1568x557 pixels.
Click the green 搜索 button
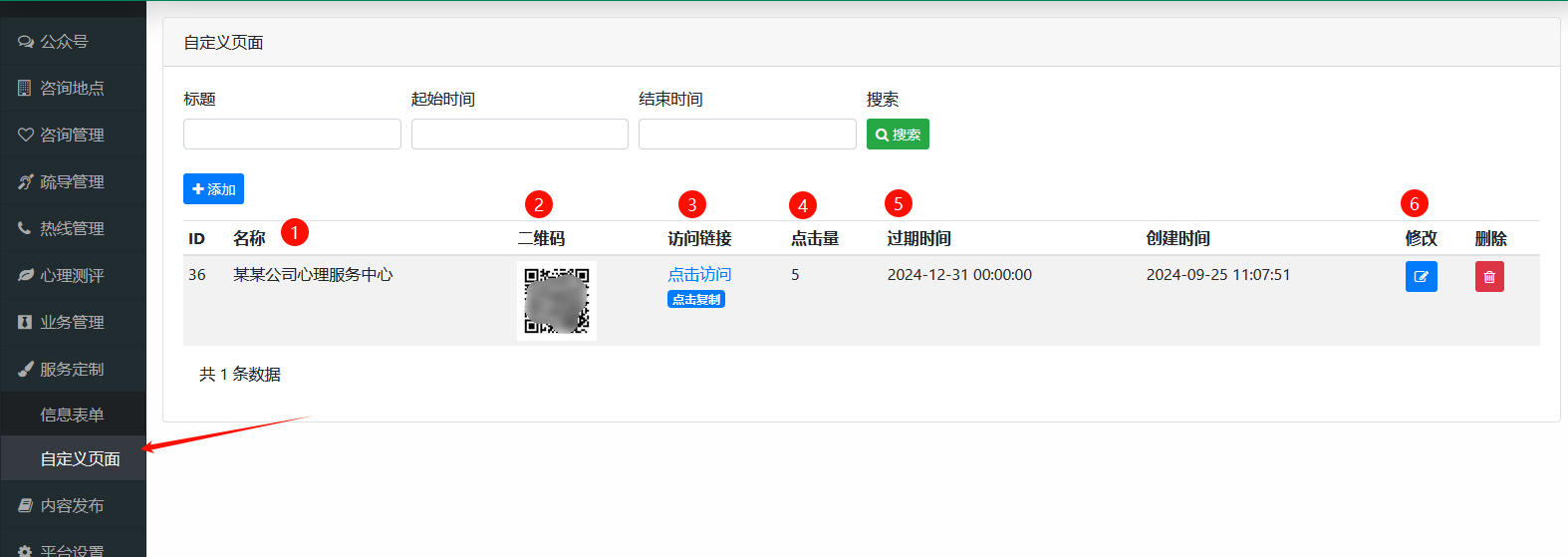click(898, 135)
